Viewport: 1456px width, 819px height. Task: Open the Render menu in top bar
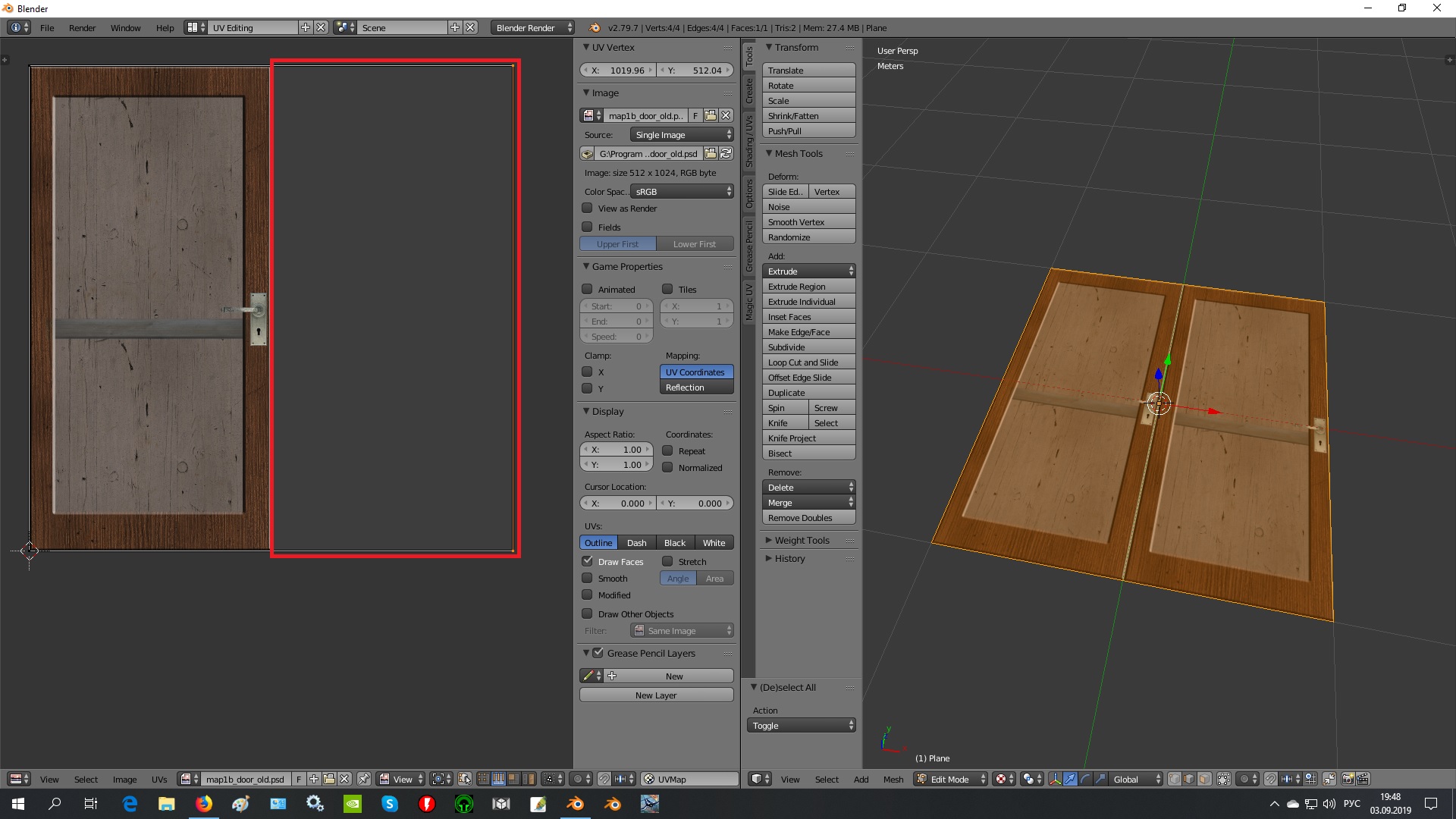(82, 28)
